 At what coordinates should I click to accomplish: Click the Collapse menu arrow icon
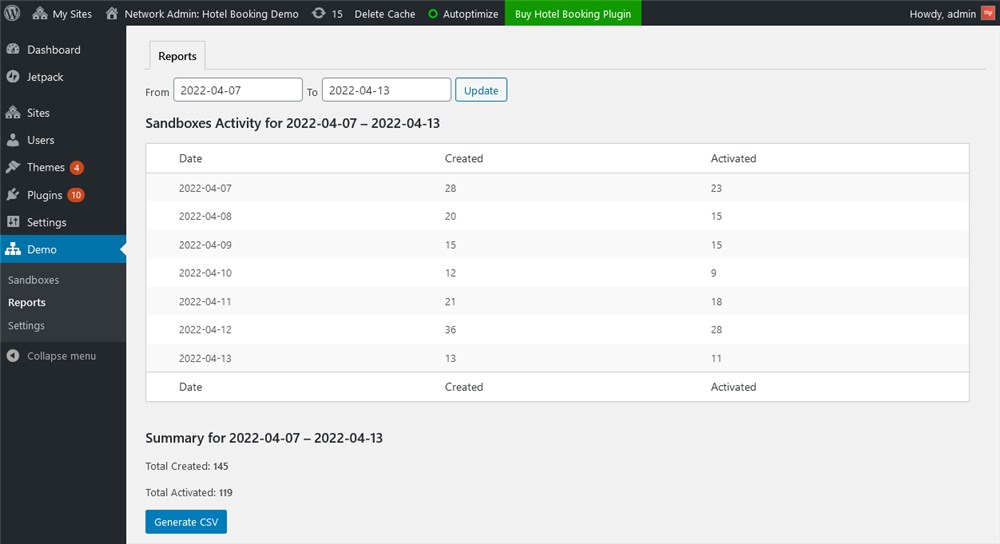pyautogui.click(x=13, y=356)
